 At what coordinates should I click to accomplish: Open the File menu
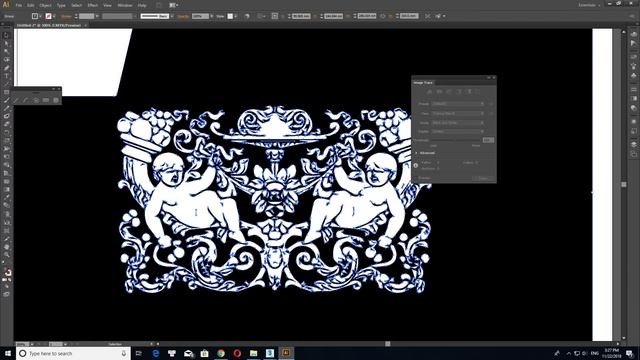19,5
